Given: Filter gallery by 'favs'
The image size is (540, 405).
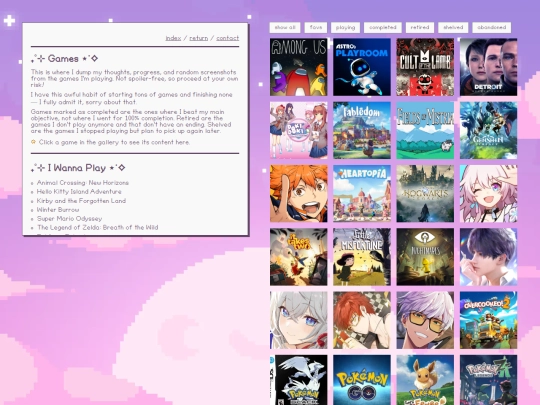Looking at the screenshot, I should (x=316, y=27).
